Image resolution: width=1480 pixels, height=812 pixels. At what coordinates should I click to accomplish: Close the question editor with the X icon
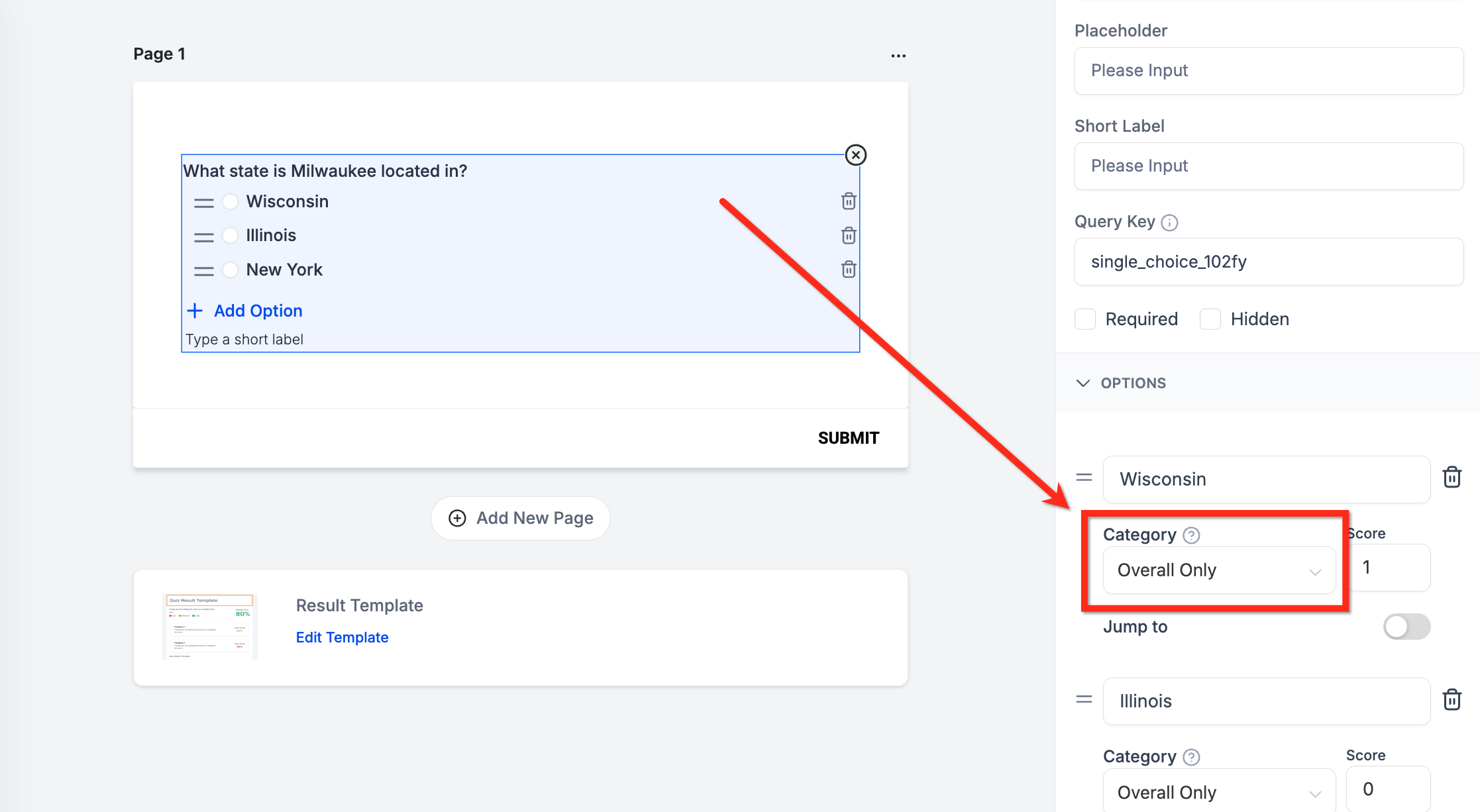[856, 155]
